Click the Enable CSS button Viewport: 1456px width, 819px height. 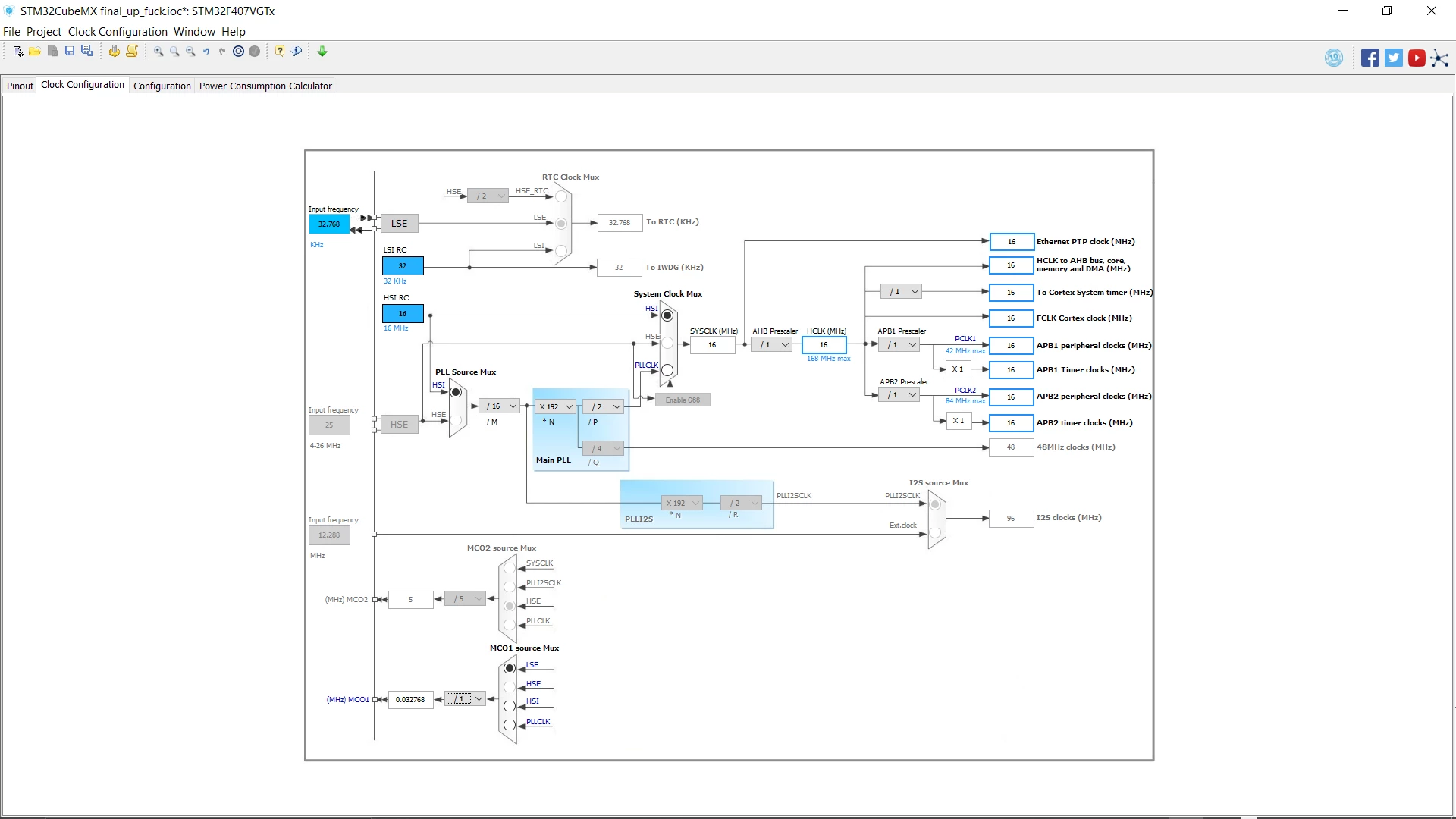(683, 400)
